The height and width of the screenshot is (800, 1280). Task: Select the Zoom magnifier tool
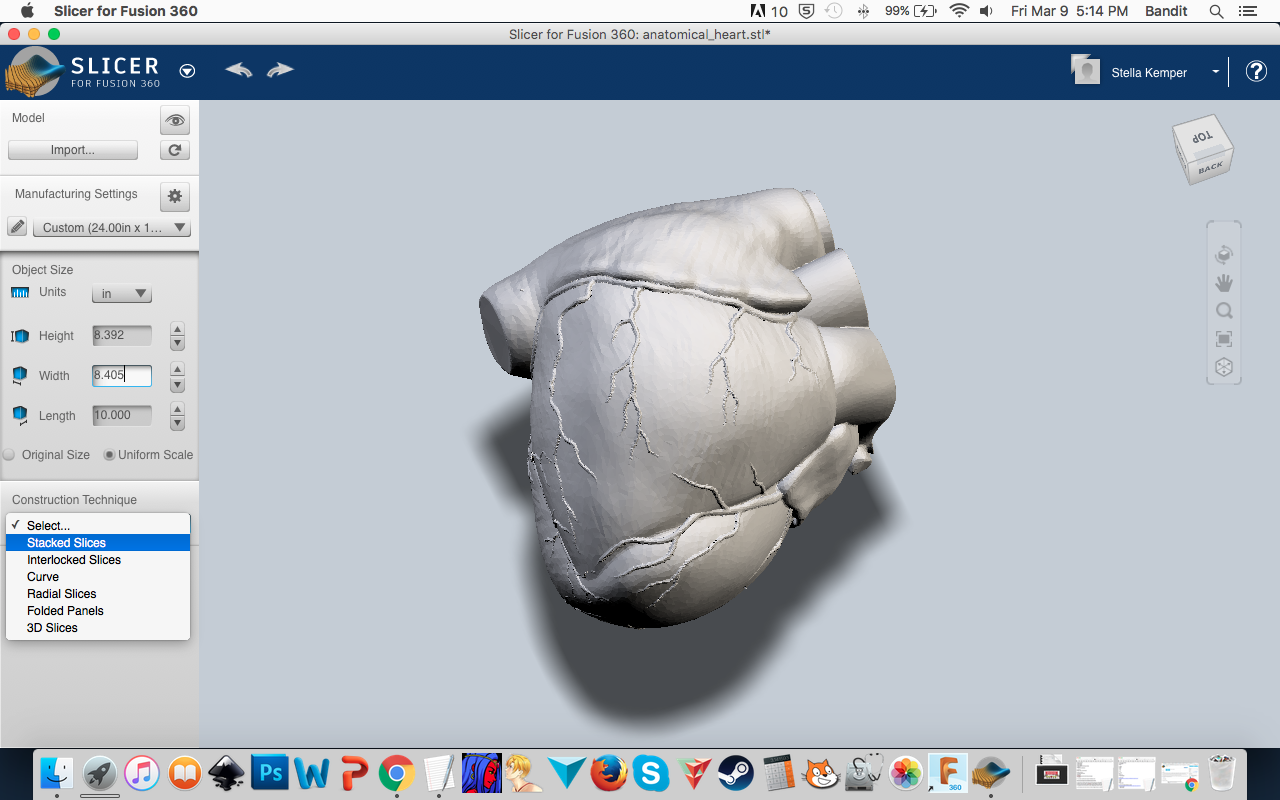pos(1224,311)
